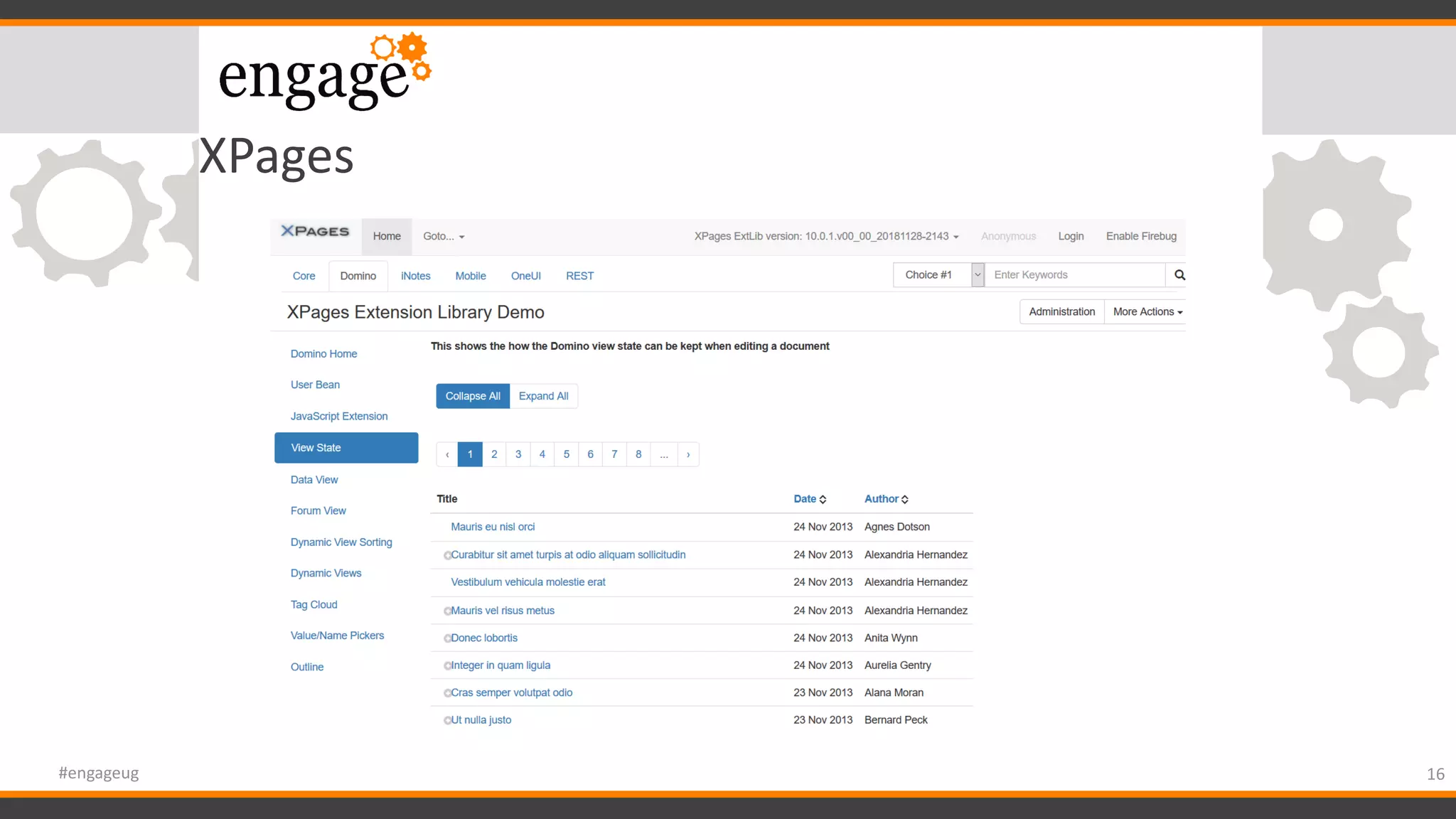Open Tag Cloud in sidebar
The image size is (1456, 819).
coord(314,605)
